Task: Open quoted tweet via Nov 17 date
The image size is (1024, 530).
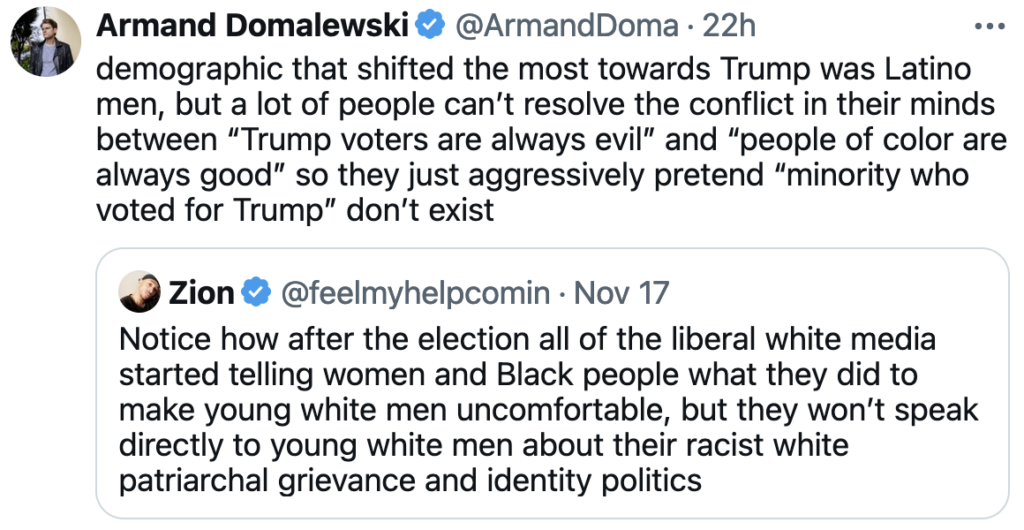Action: pyautogui.click(x=622, y=293)
